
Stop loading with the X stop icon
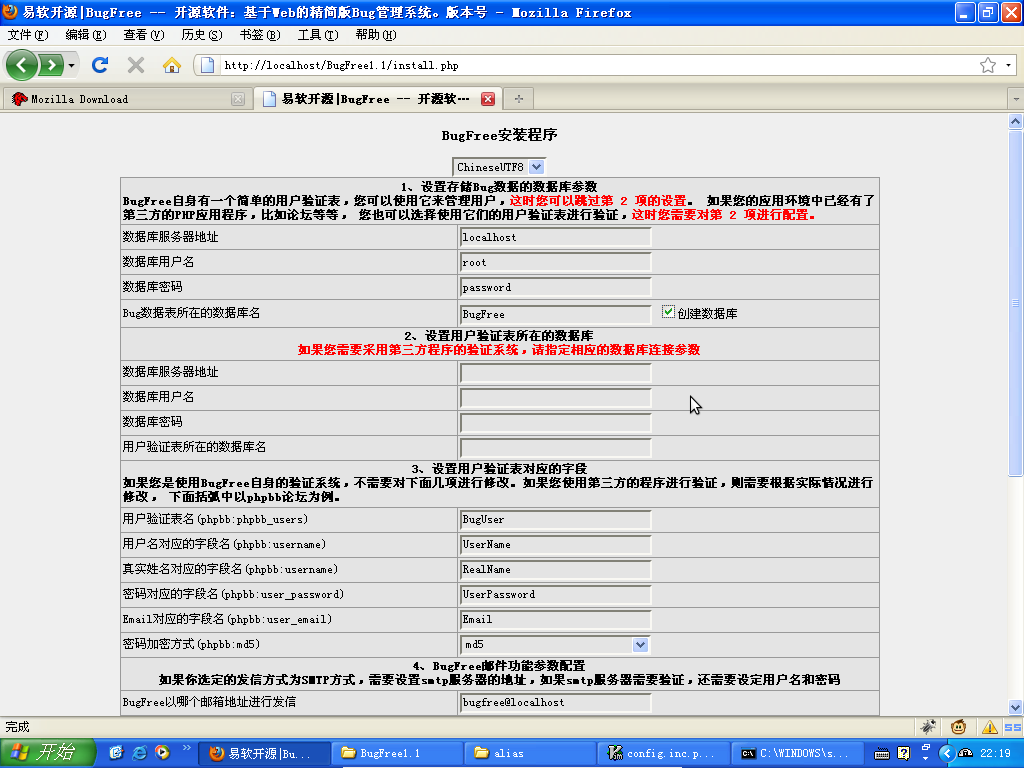pos(136,65)
